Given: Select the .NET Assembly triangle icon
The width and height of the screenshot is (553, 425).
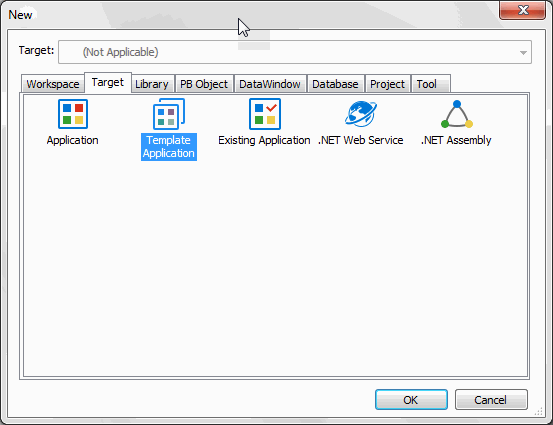Looking at the screenshot, I should coord(457,114).
